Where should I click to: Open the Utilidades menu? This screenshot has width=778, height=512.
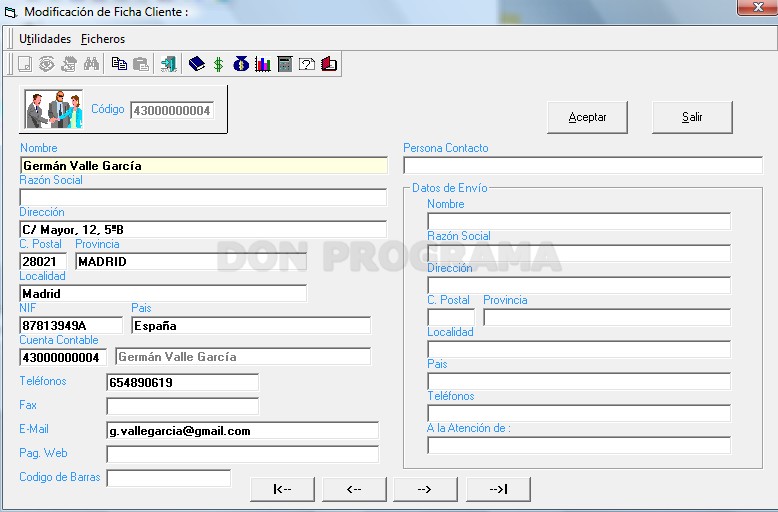point(45,39)
